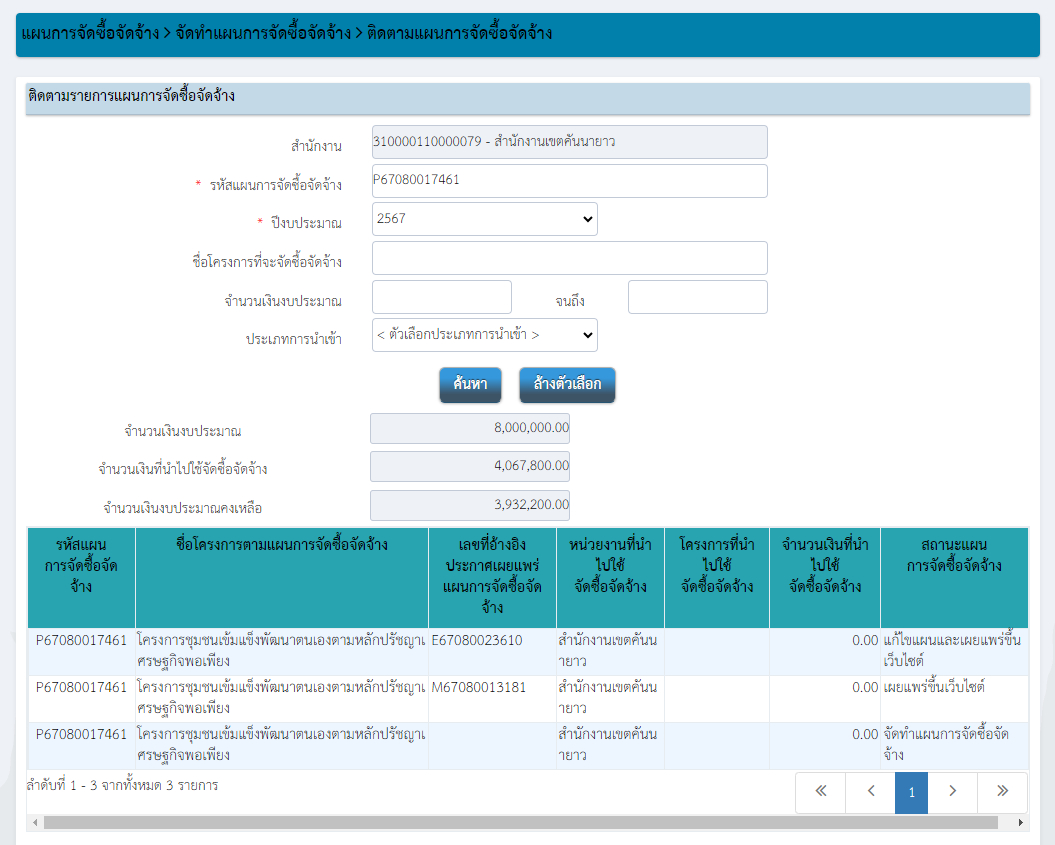Go to previous page of results

[x=870, y=792]
